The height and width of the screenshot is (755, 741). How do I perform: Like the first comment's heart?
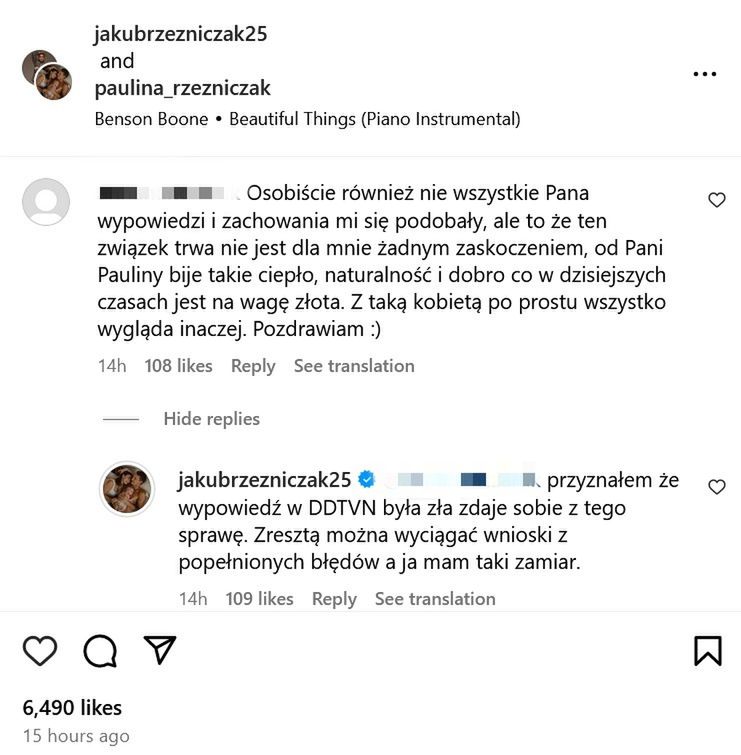coord(717,200)
